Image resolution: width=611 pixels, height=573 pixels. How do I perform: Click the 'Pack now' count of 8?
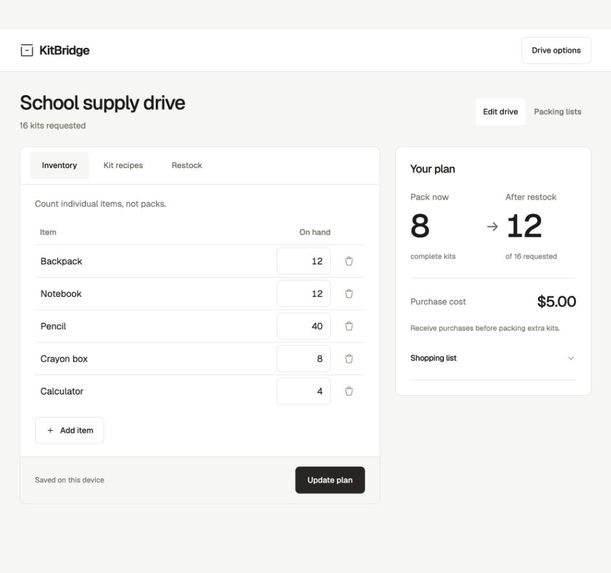tap(420, 226)
